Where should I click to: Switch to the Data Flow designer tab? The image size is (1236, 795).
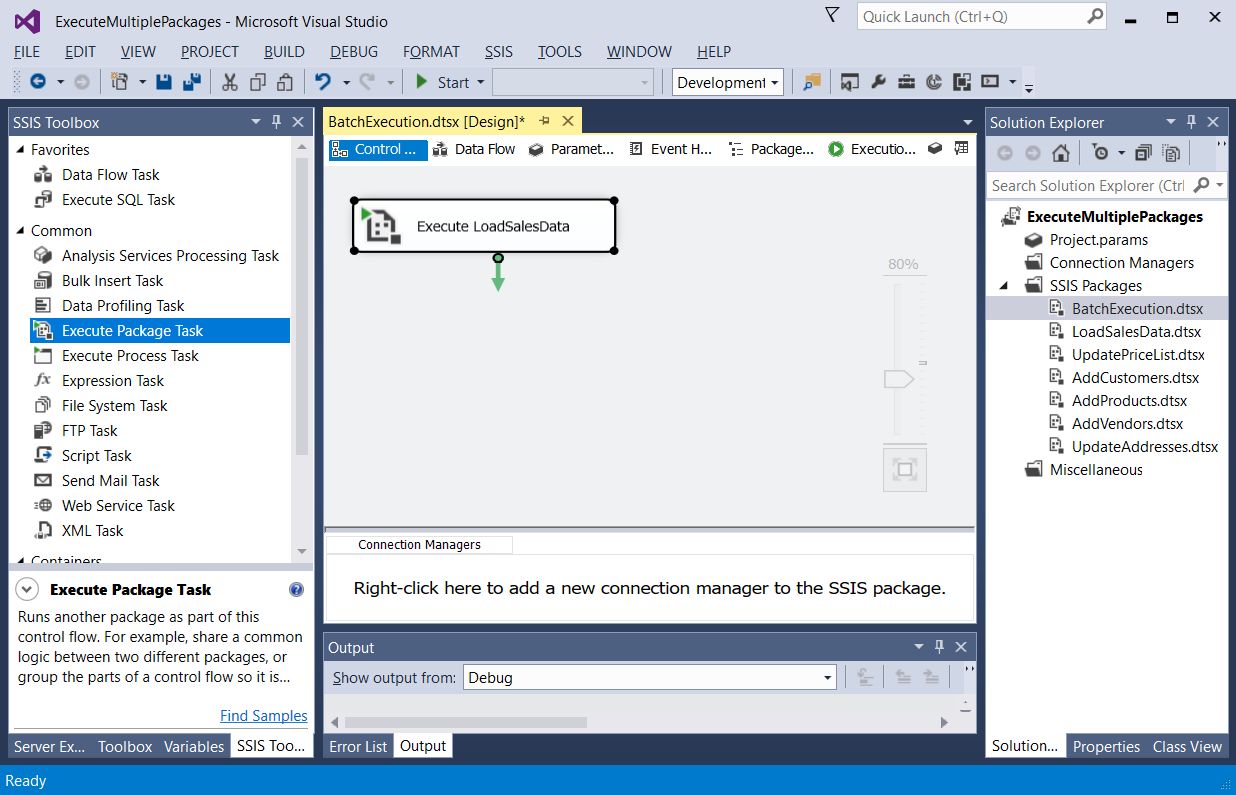pyautogui.click(x=475, y=149)
